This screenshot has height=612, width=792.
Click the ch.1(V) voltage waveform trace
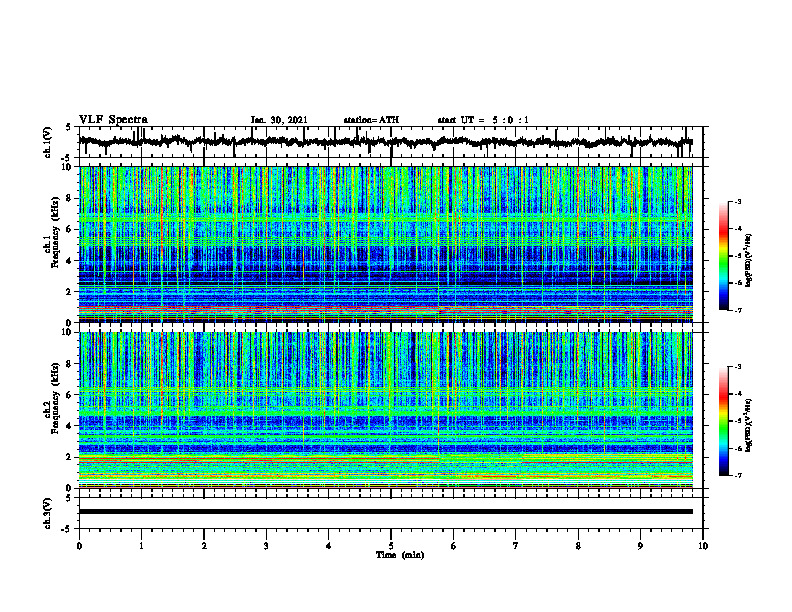385,142
